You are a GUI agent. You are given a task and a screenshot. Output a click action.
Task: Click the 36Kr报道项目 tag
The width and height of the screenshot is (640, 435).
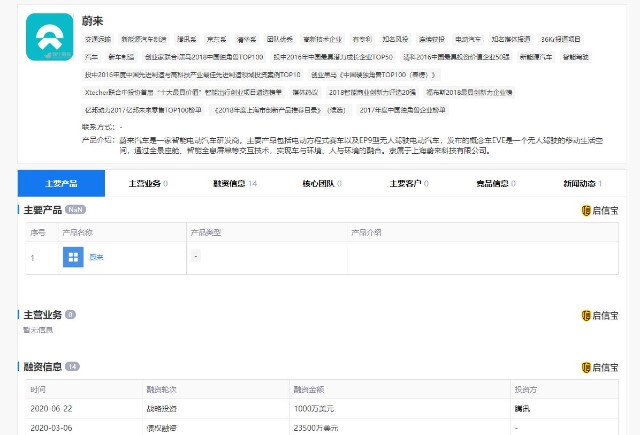click(x=560, y=39)
